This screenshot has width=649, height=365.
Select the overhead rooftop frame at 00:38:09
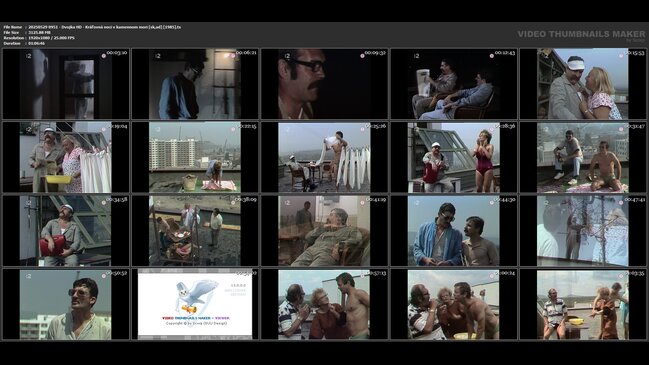tap(195, 231)
